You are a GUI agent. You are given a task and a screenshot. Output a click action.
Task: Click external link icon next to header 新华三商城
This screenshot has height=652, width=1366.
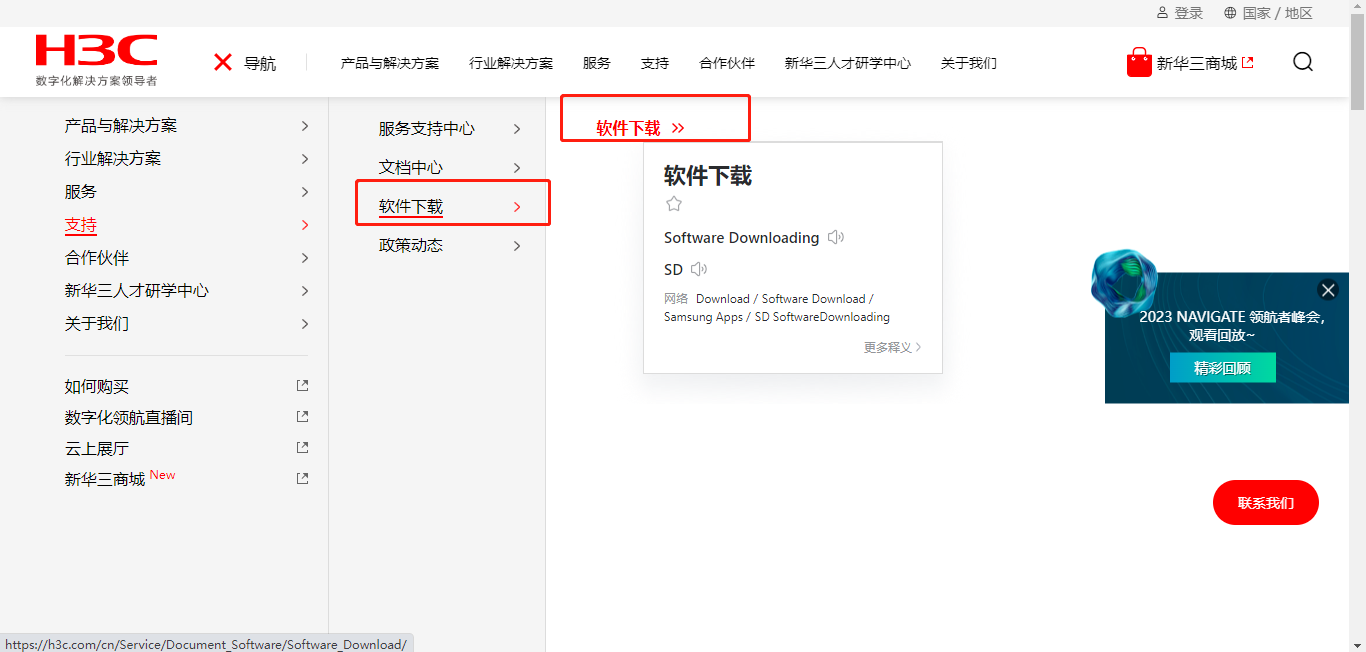pos(1247,62)
